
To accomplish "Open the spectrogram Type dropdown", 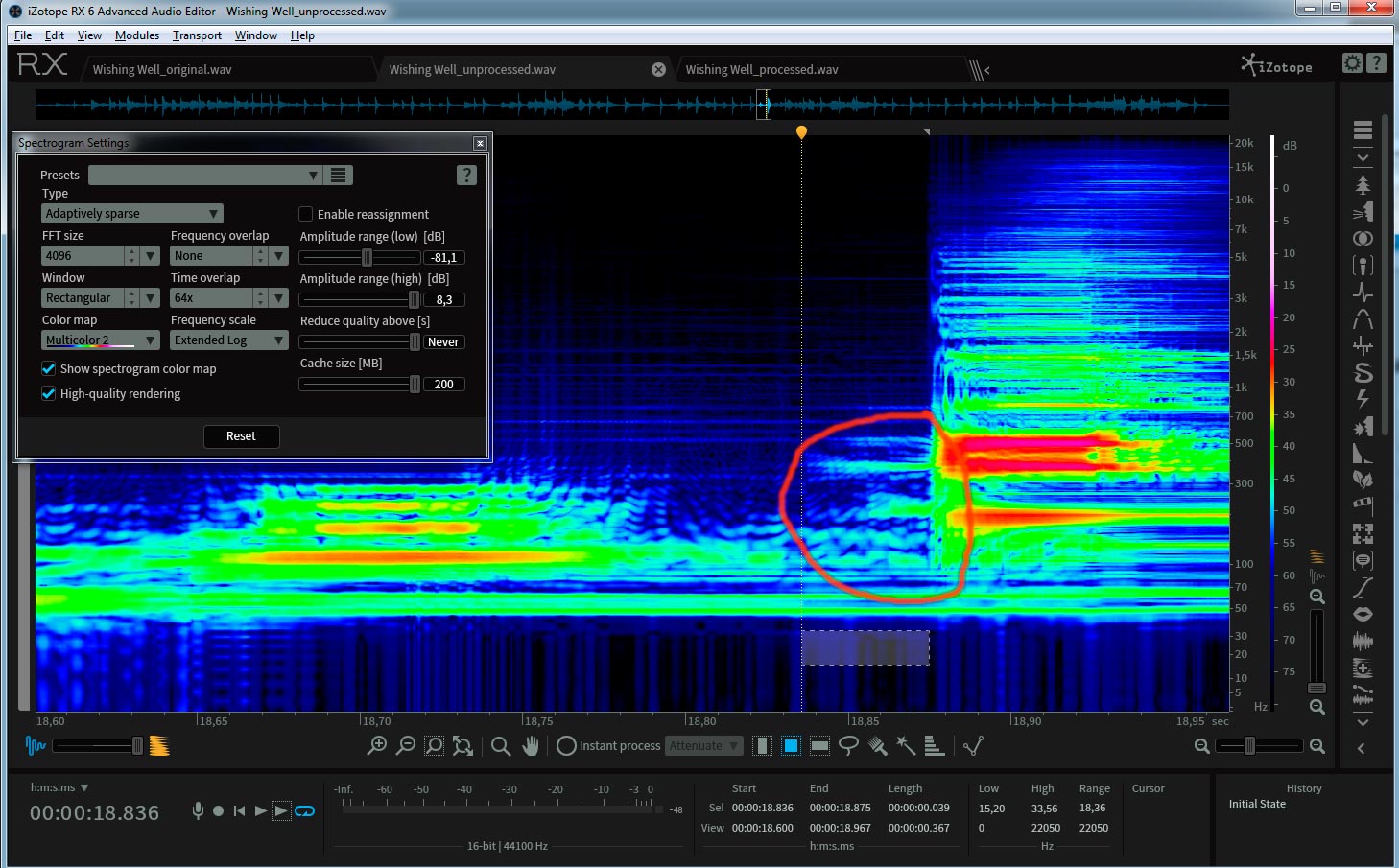I will click(x=131, y=214).
